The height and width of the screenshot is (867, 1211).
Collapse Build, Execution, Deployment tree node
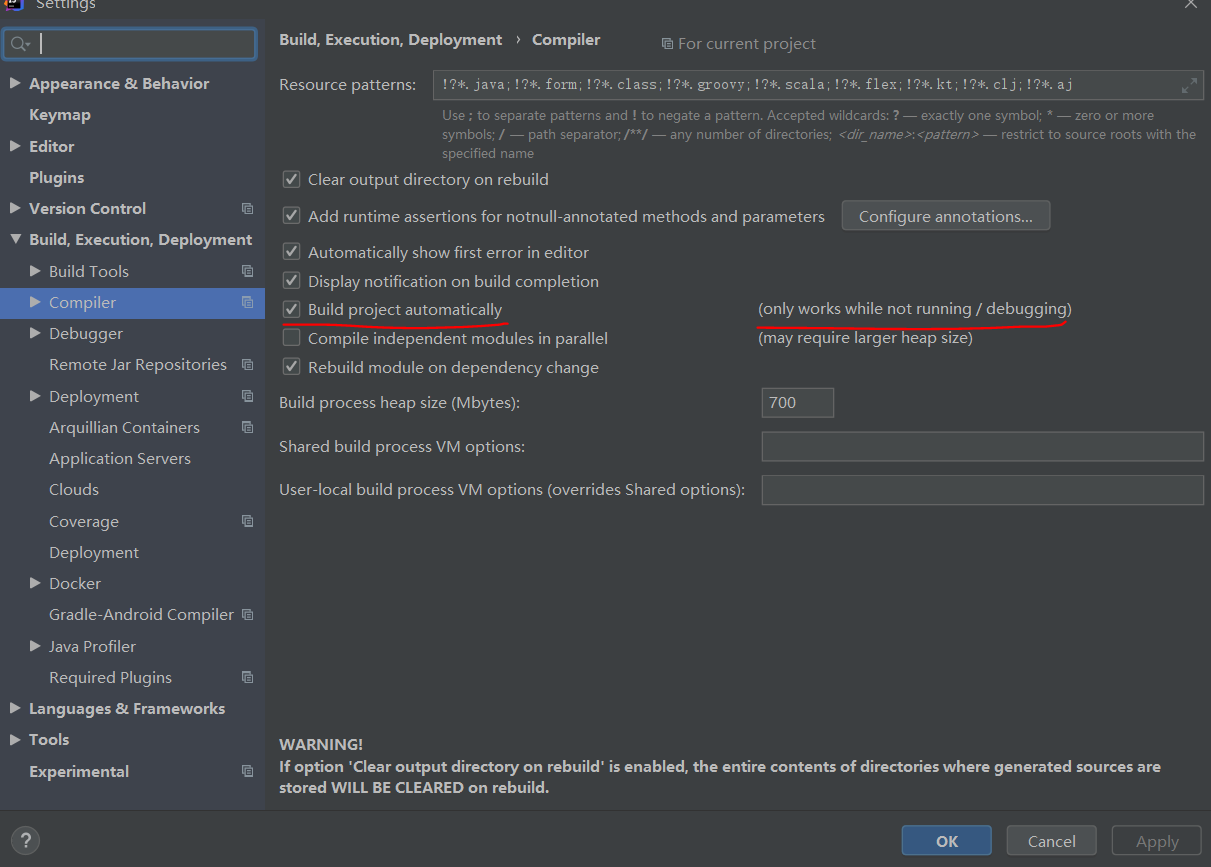click(15, 240)
